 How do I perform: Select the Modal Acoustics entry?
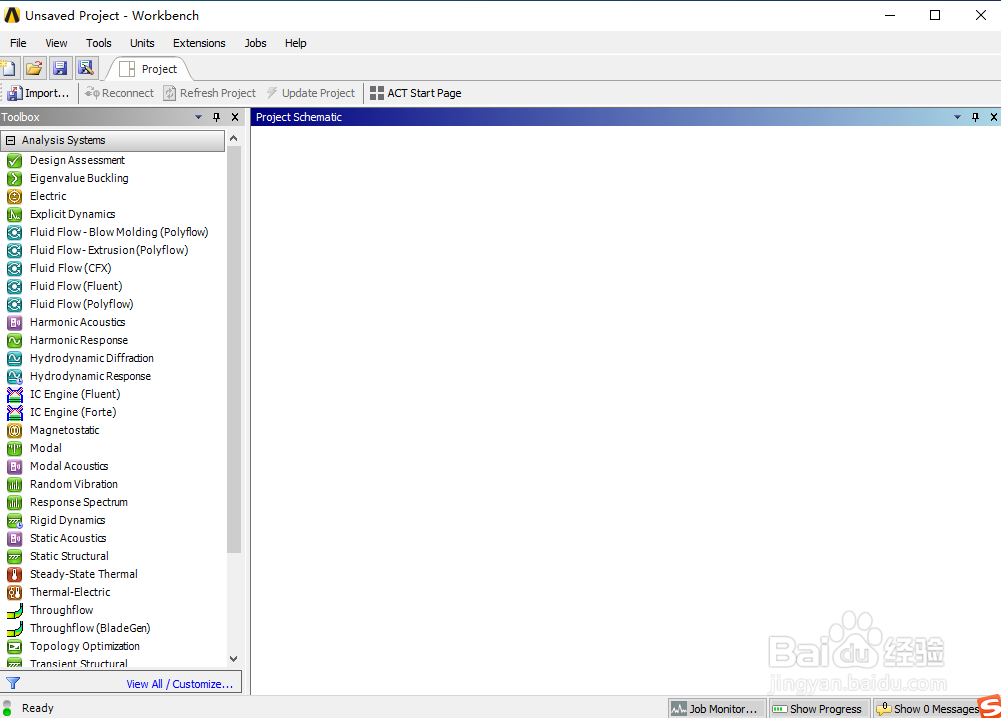click(x=69, y=467)
